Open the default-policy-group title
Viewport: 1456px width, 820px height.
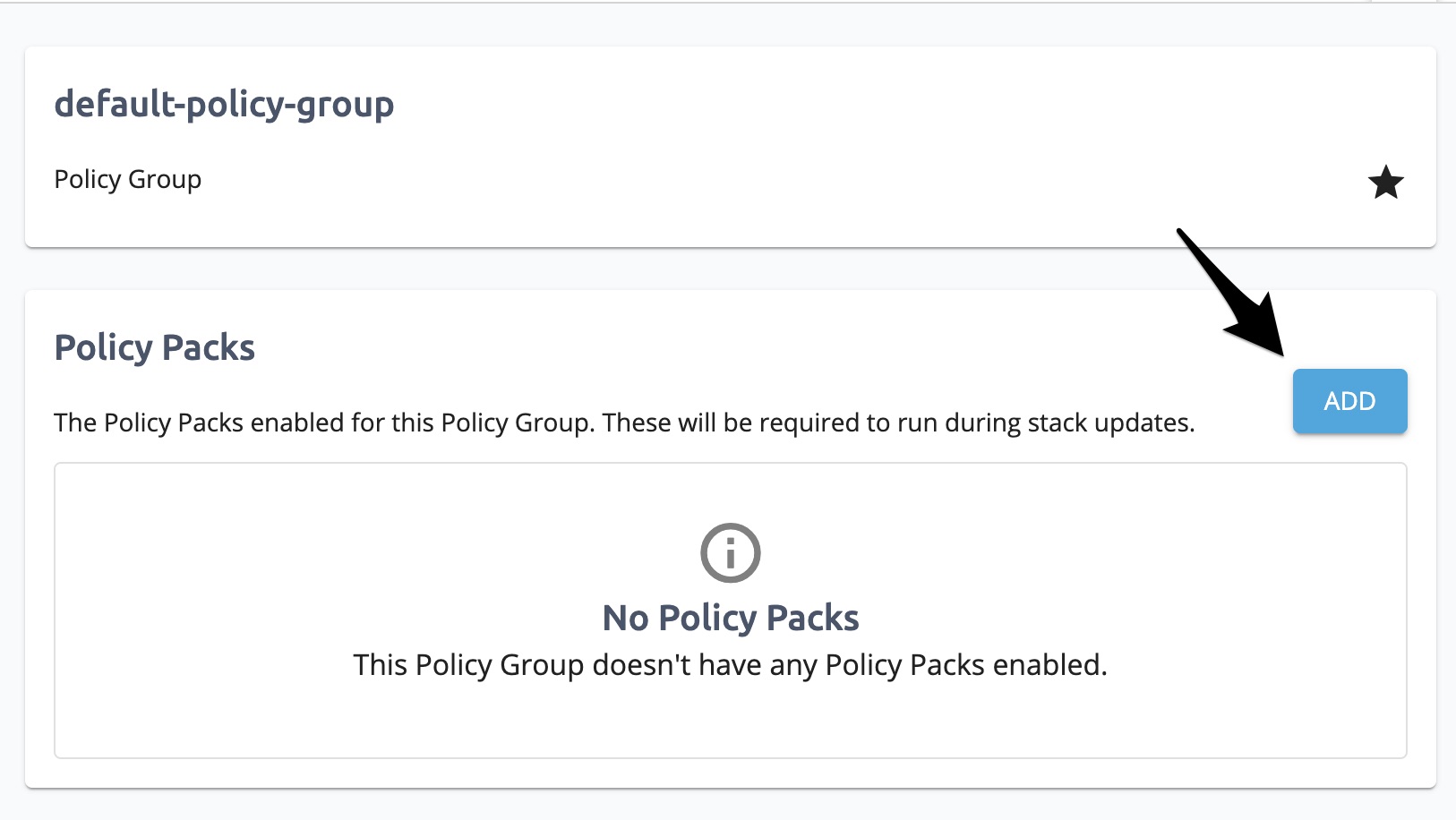[224, 104]
